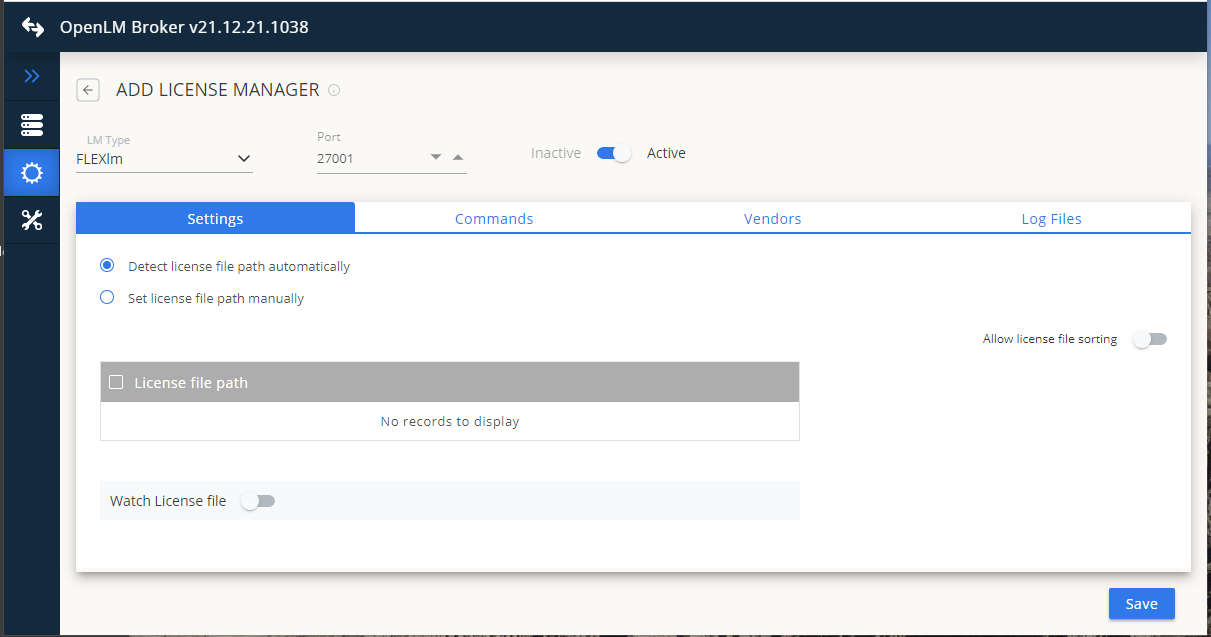Open the LM Type dropdown
Viewport: 1211px width, 637px height.
pyautogui.click(x=164, y=158)
